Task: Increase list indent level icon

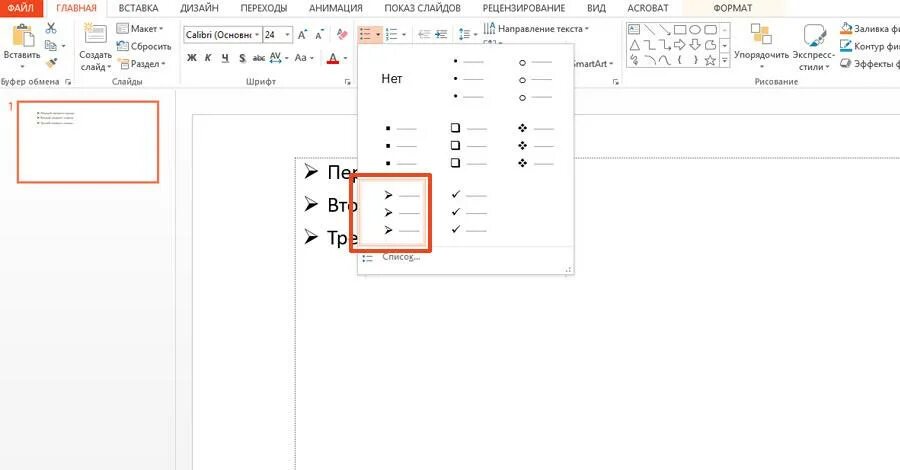Action: pos(441,35)
